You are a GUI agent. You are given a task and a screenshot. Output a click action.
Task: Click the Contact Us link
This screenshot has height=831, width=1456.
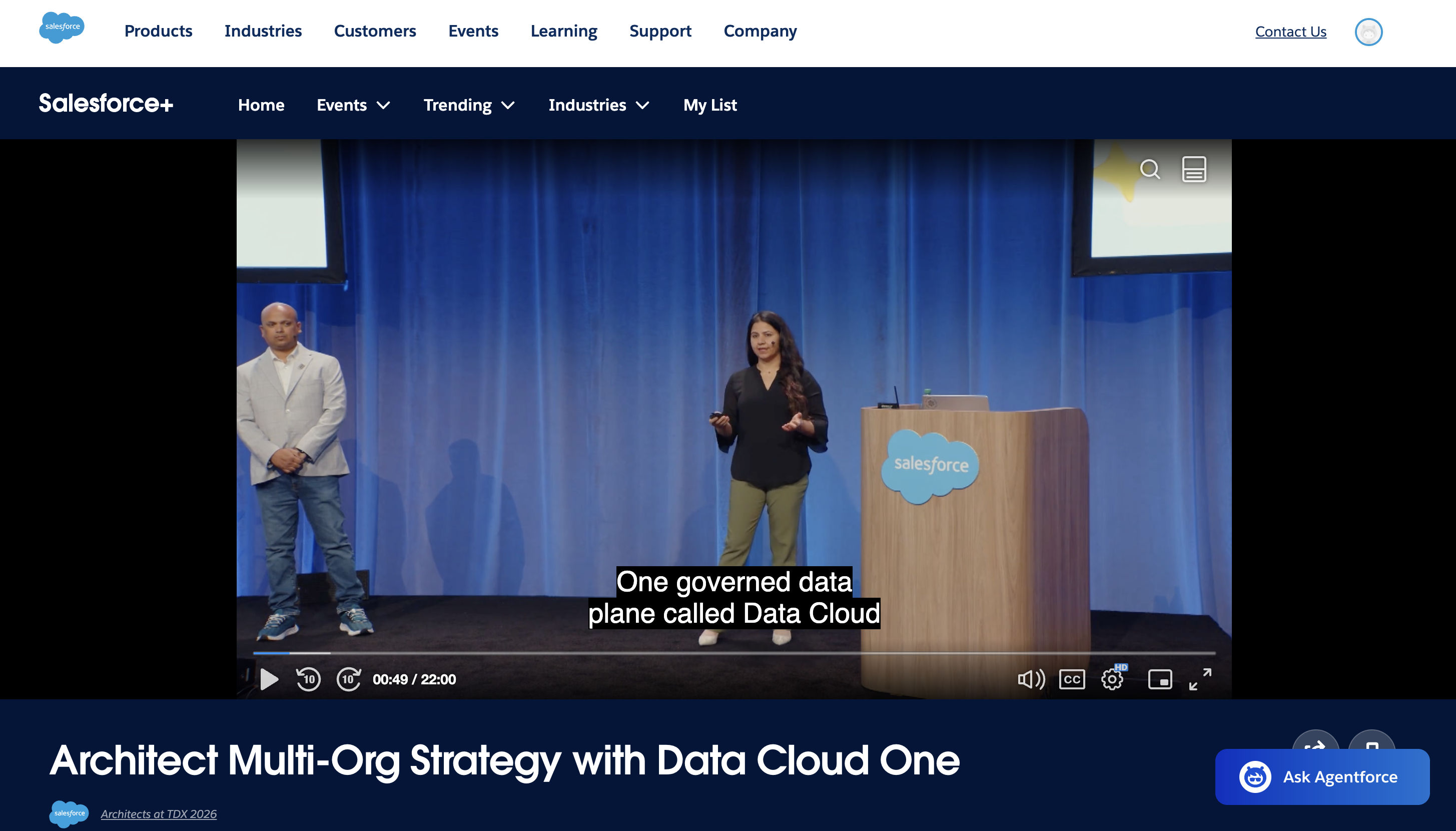[1290, 32]
